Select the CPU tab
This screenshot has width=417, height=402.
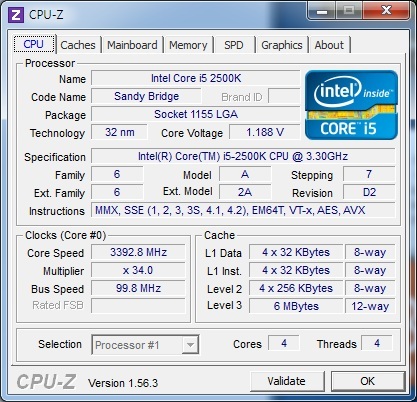(34, 44)
